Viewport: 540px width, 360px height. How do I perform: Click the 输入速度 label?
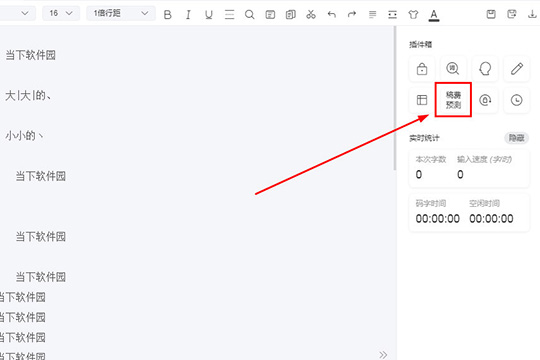(x=484, y=159)
